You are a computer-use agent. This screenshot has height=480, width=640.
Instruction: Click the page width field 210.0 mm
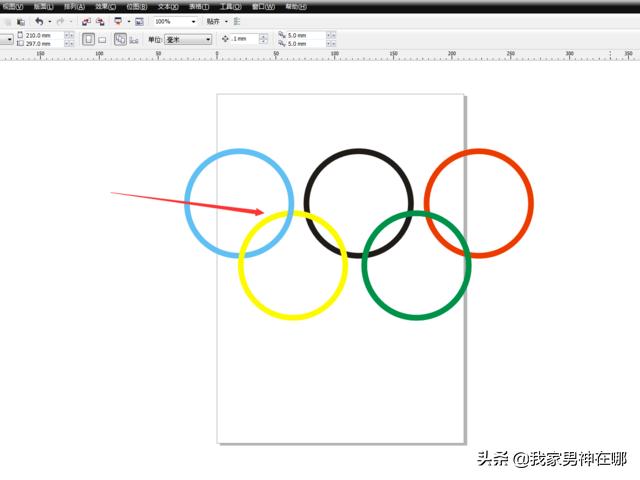(x=44, y=36)
